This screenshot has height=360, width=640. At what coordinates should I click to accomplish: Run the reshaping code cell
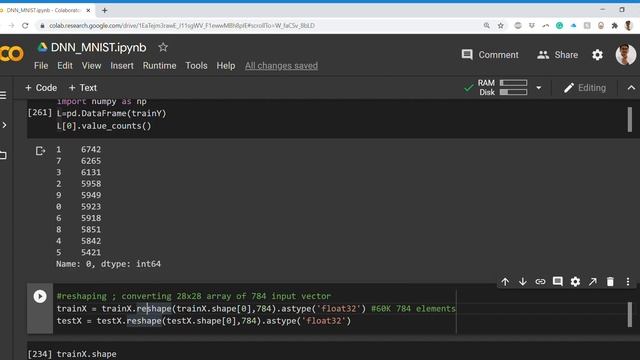40,296
